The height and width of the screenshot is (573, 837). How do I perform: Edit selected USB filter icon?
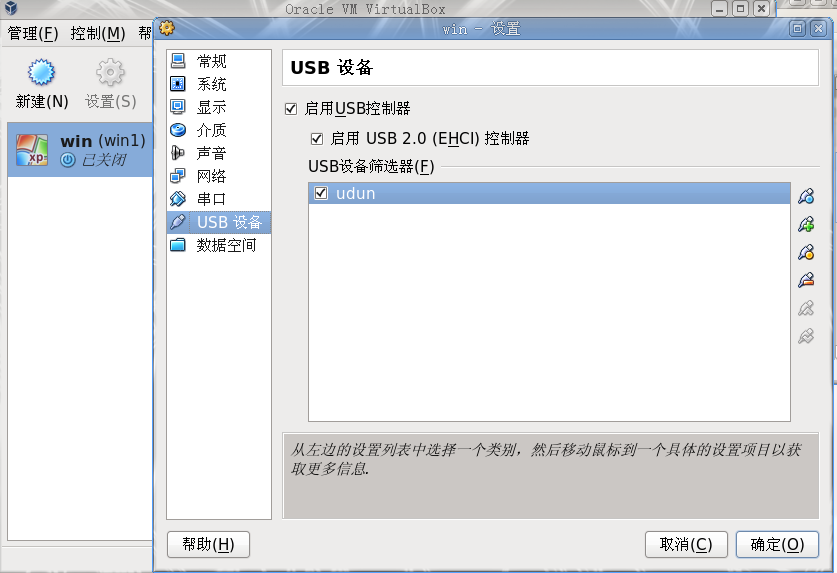tap(806, 252)
